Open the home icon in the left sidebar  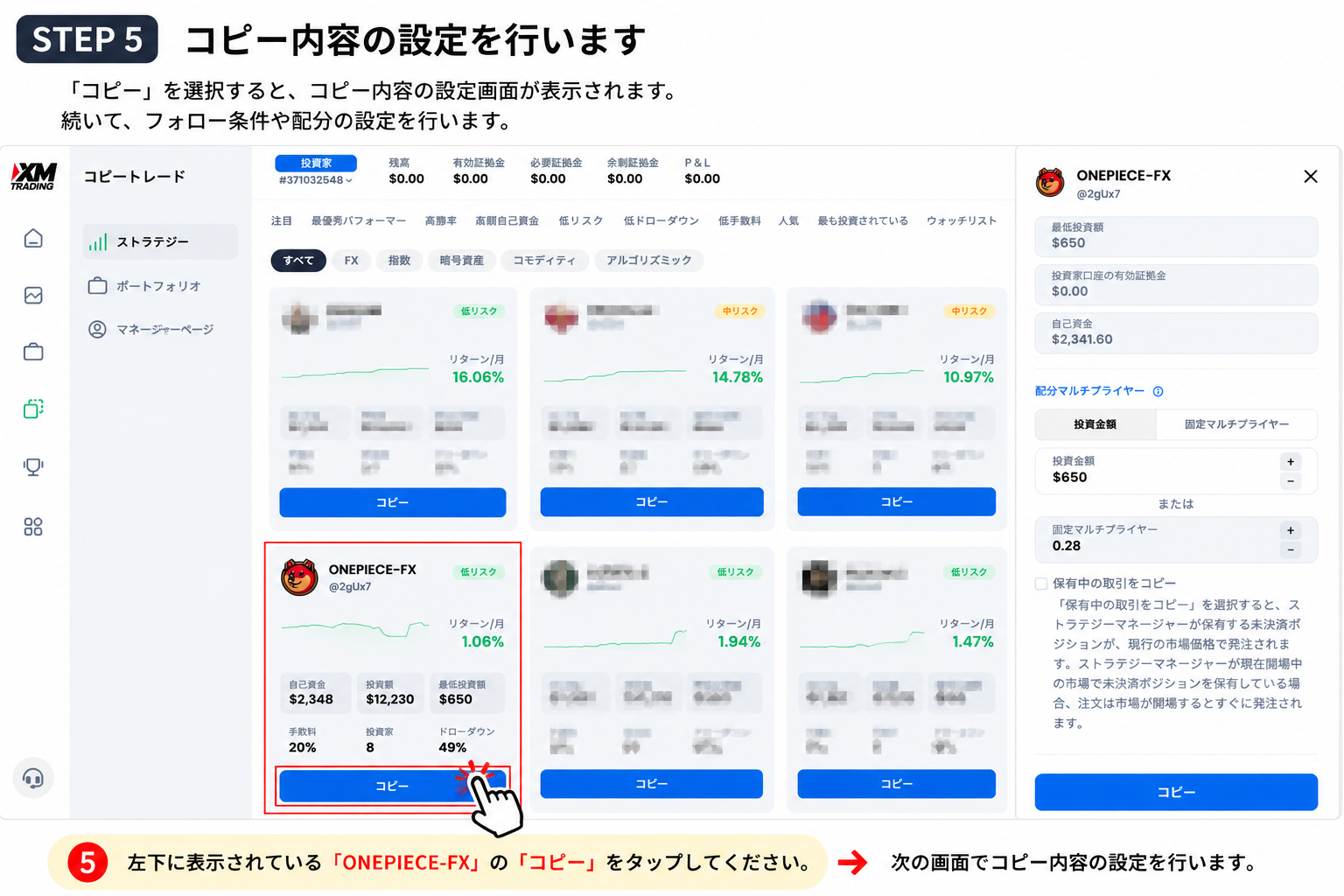point(33,238)
